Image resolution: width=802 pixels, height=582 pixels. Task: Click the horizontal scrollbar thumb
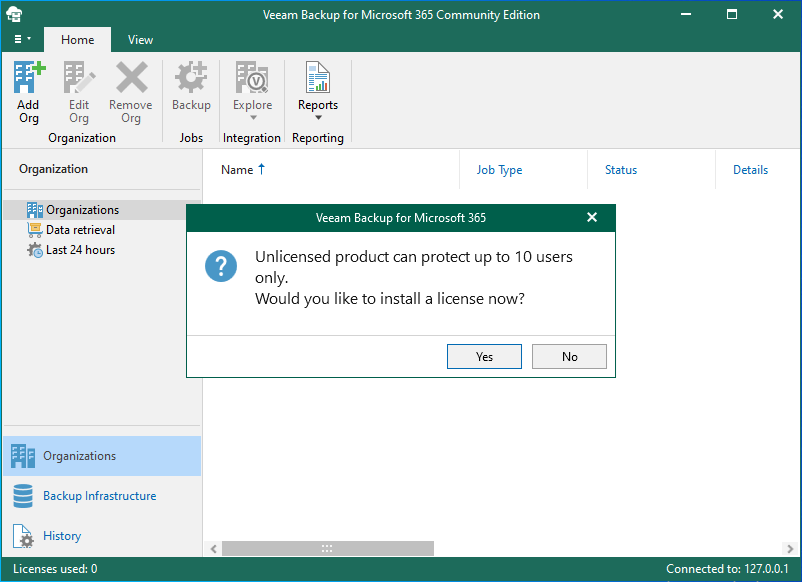(327, 549)
